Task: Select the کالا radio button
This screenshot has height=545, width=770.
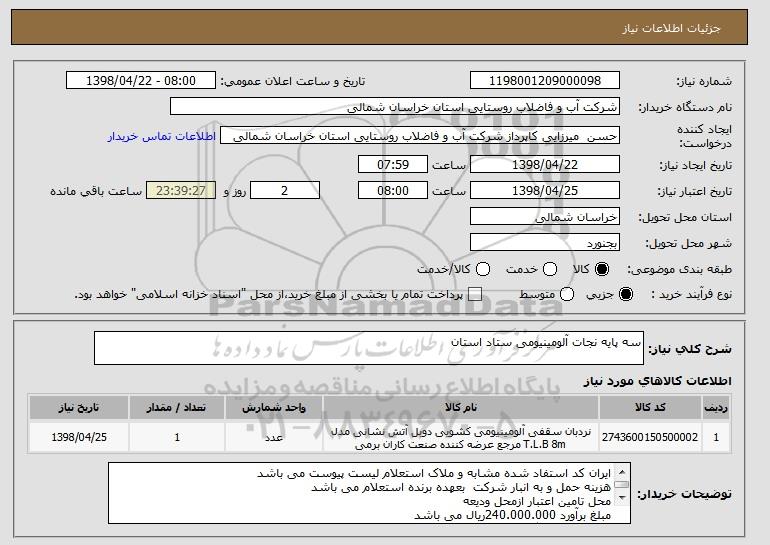Action: (x=602, y=269)
